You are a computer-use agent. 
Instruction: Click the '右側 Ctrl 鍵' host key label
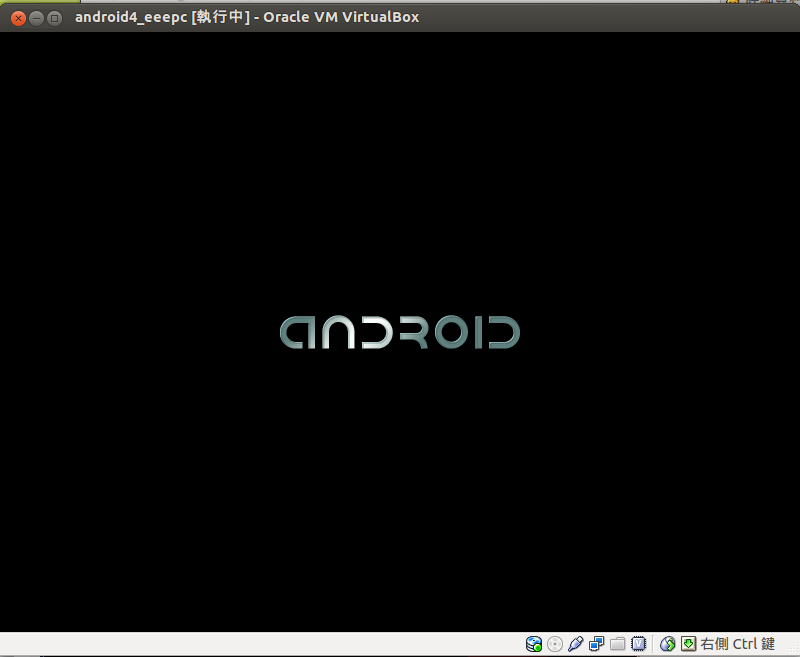738,644
